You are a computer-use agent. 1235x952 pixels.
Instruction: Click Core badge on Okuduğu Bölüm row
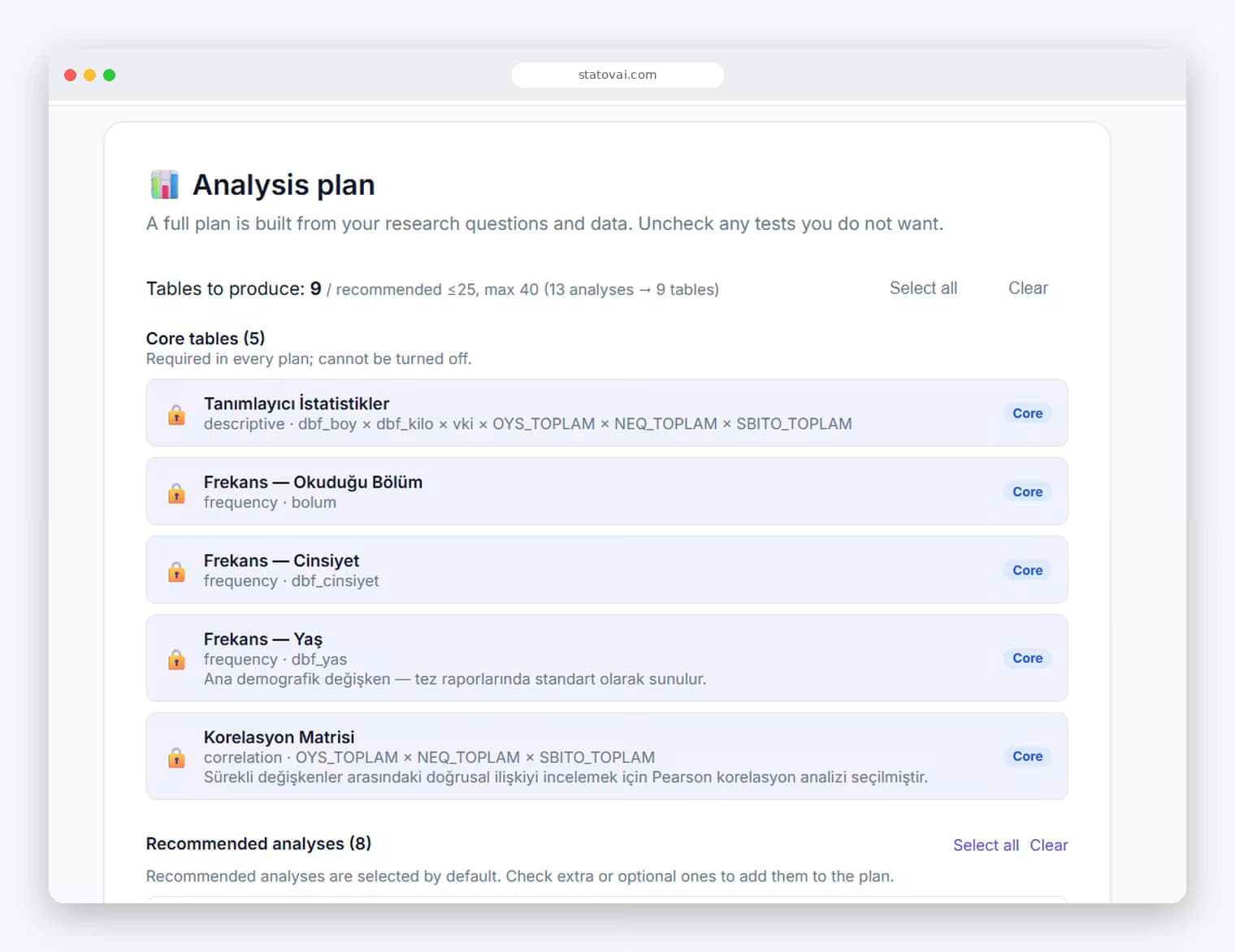(x=1027, y=491)
